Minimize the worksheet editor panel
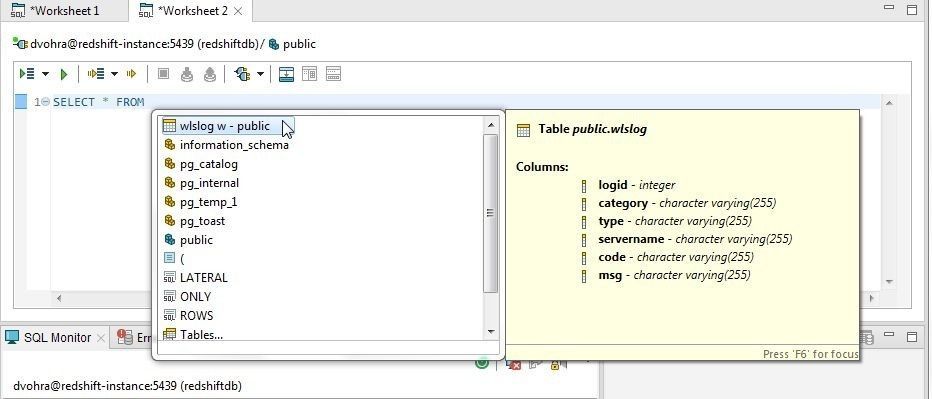This screenshot has width=932, height=399. [889, 8]
